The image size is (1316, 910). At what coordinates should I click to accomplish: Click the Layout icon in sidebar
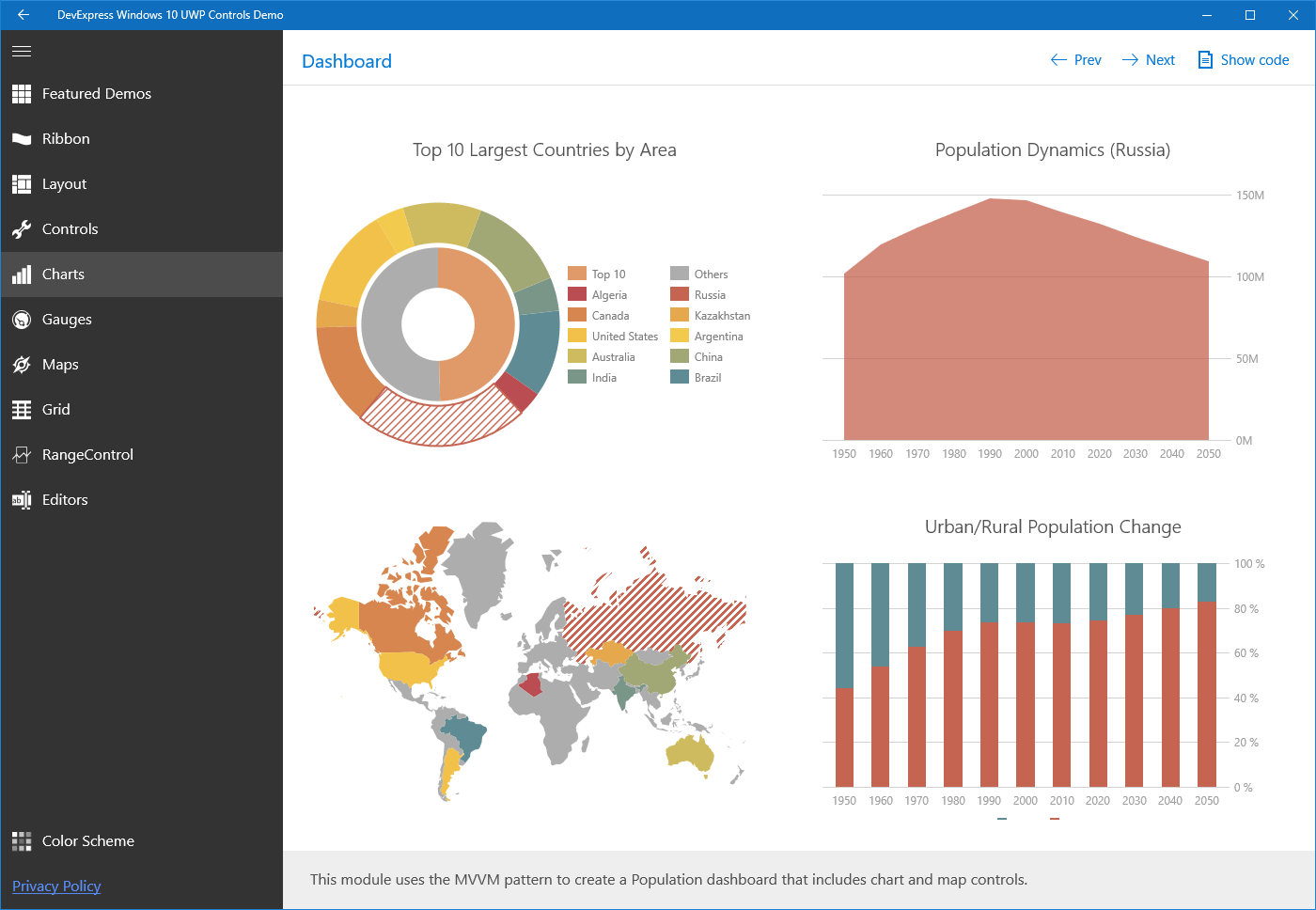point(22,184)
